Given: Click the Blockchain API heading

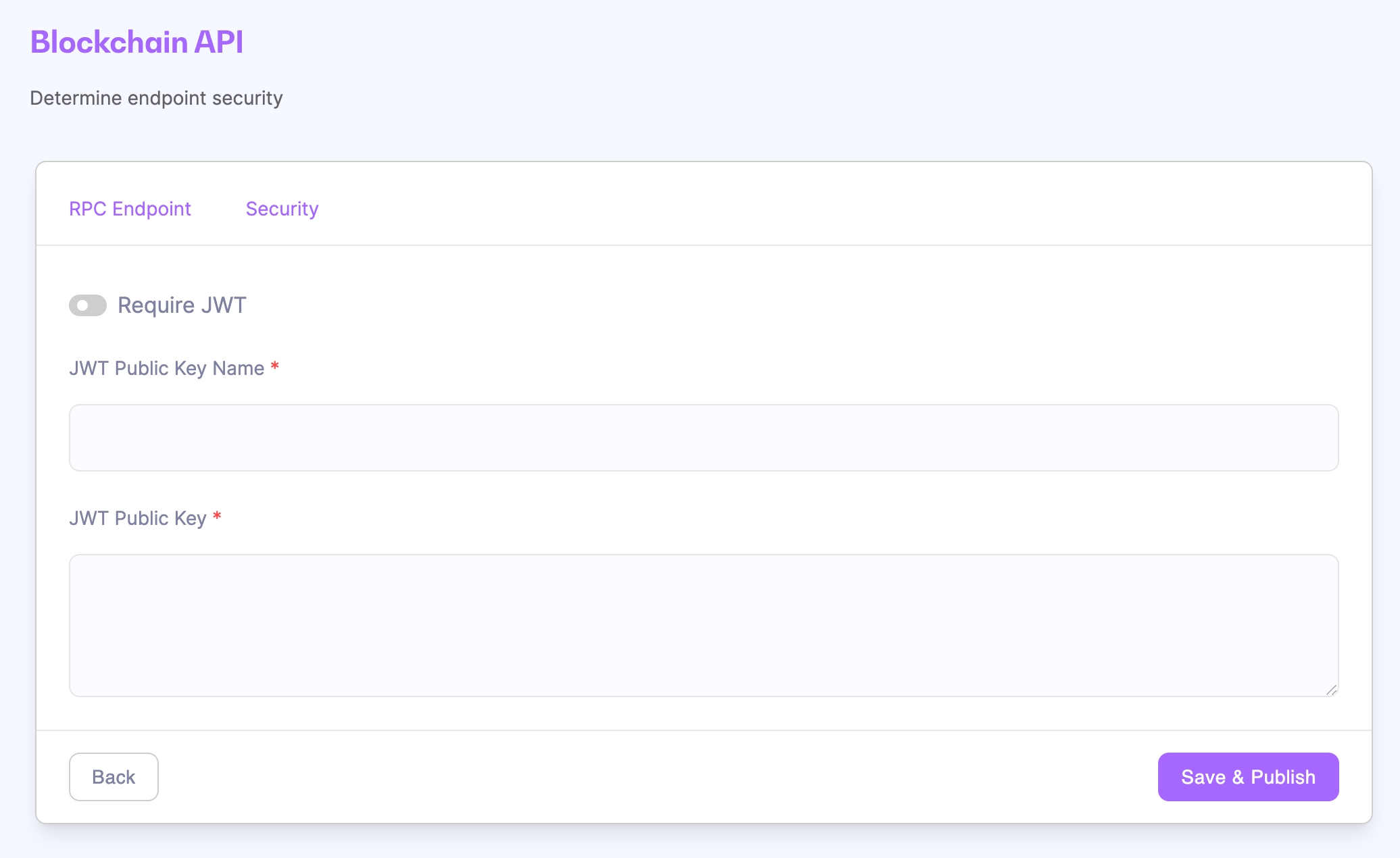Looking at the screenshot, I should 136,42.
